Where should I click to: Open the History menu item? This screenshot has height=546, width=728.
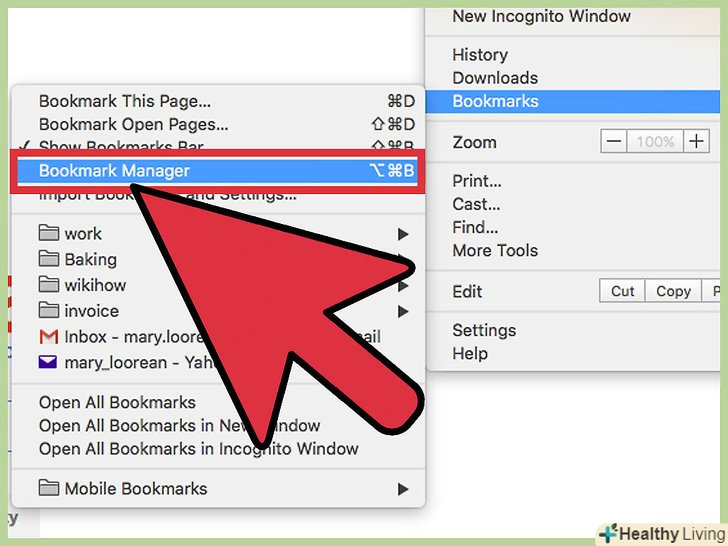click(480, 55)
